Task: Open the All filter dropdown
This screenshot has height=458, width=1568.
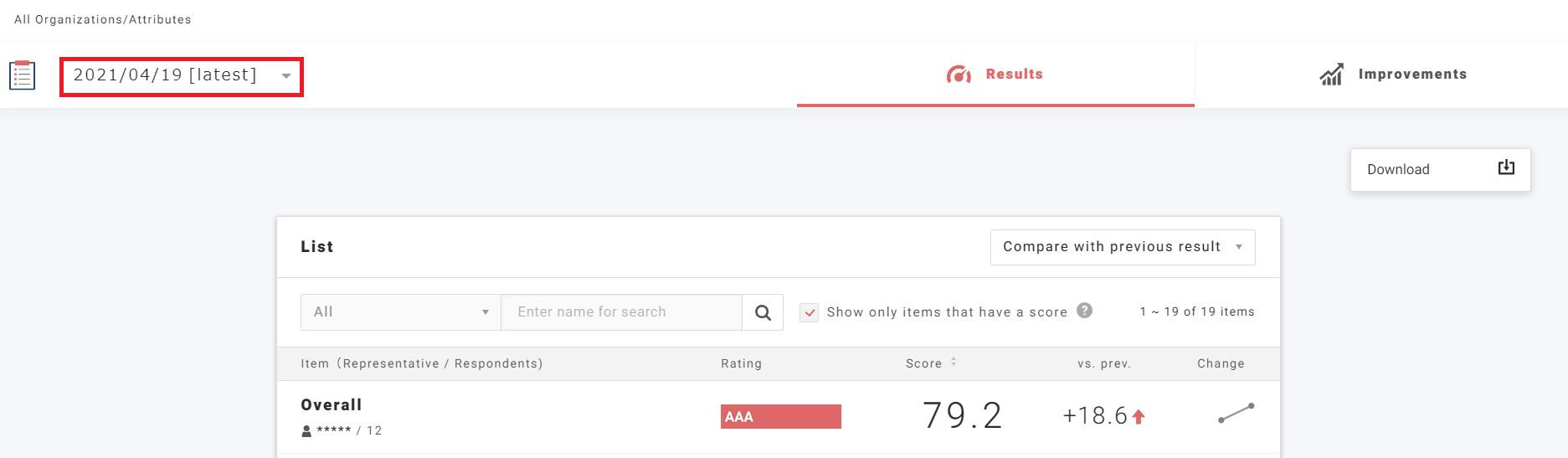Action: coord(400,312)
